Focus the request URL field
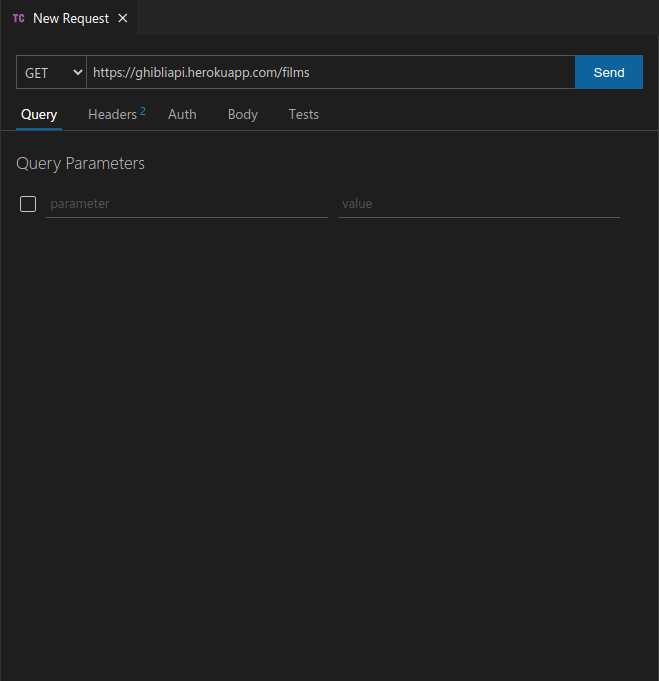 331,72
